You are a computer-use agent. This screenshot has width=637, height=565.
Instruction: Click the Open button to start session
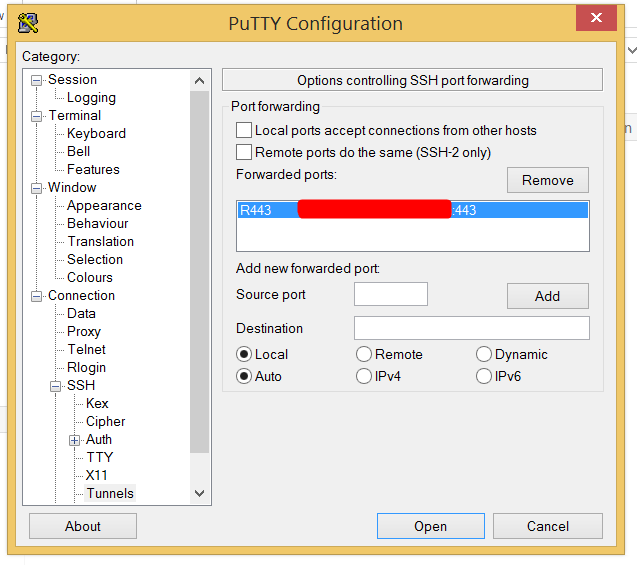430,526
